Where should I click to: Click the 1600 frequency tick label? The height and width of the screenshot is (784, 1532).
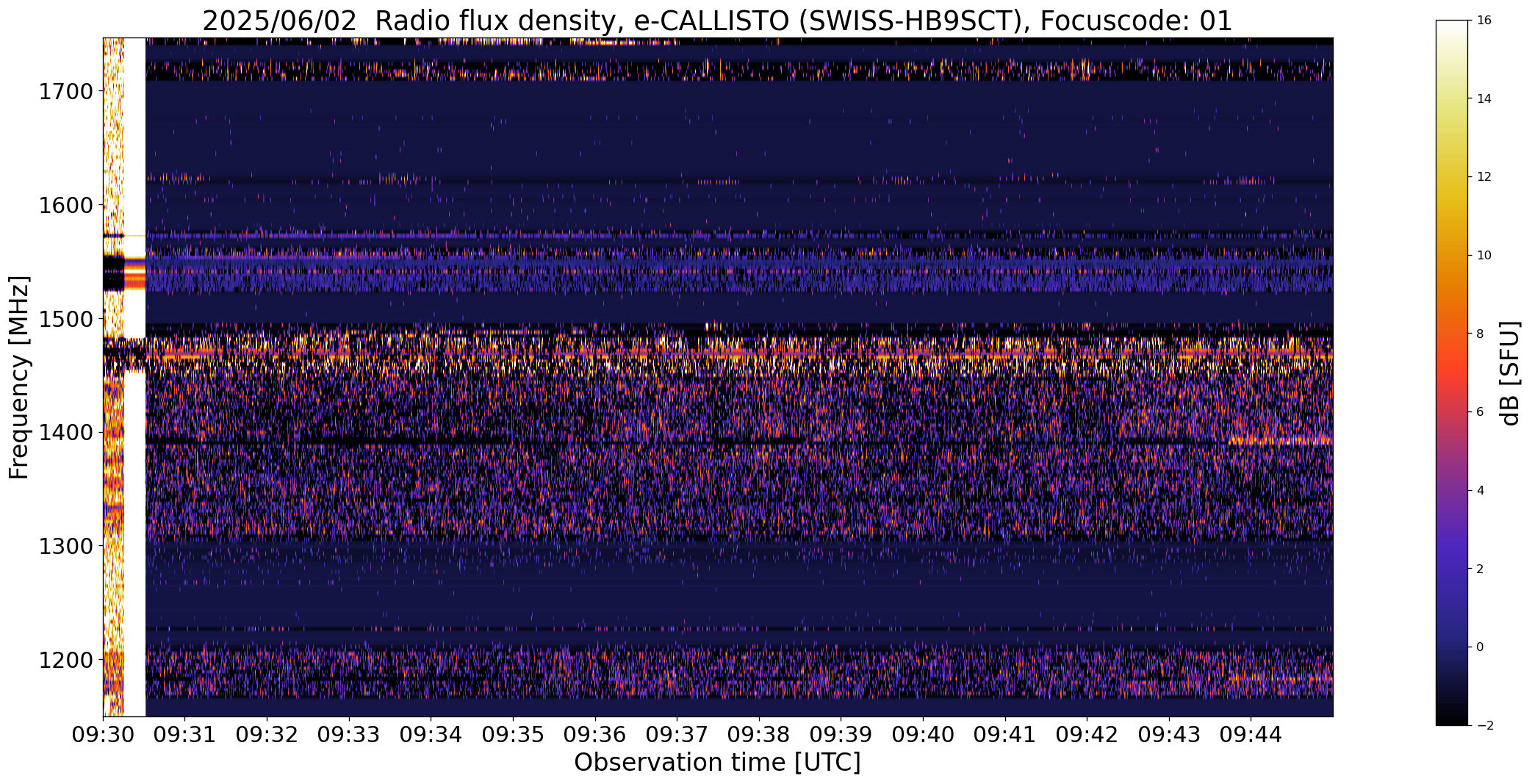click(65, 205)
